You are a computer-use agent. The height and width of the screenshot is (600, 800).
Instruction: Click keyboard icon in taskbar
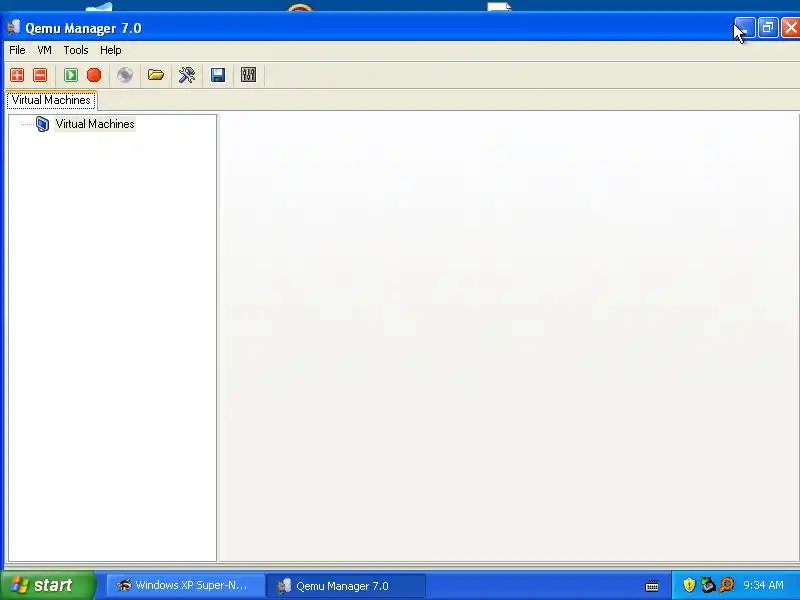pyautogui.click(x=652, y=585)
